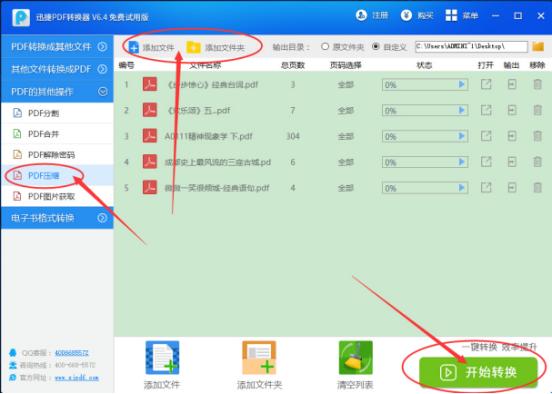Click the green 开始转换 button

pos(478,372)
